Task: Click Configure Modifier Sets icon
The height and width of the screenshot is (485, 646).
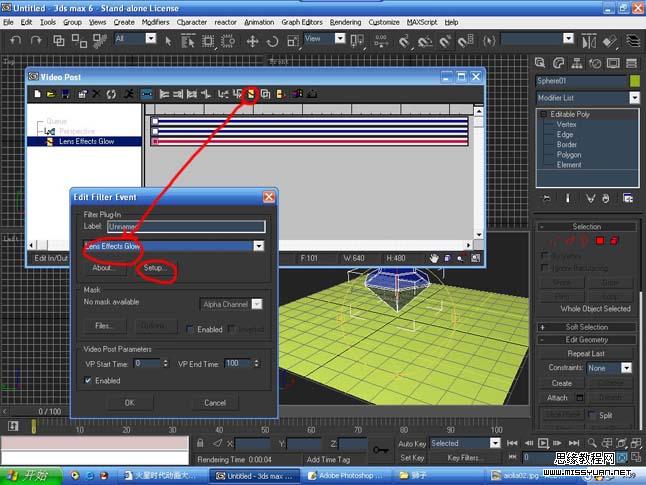Action: (x=628, y=199)
